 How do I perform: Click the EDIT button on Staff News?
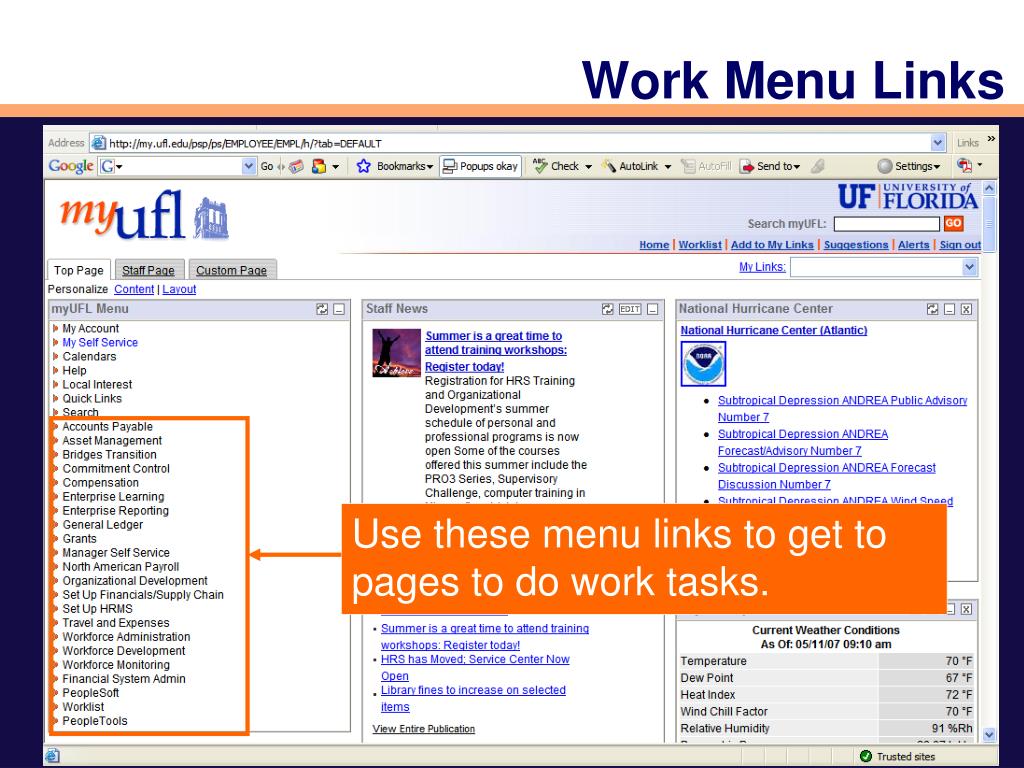click(630, 310)
